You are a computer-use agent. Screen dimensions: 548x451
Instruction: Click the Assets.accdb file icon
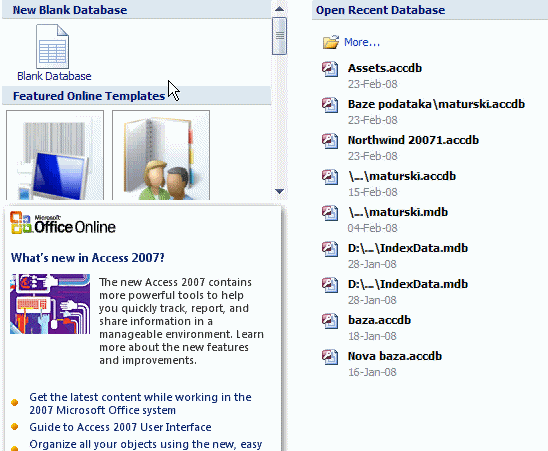[x=330, y=69]
